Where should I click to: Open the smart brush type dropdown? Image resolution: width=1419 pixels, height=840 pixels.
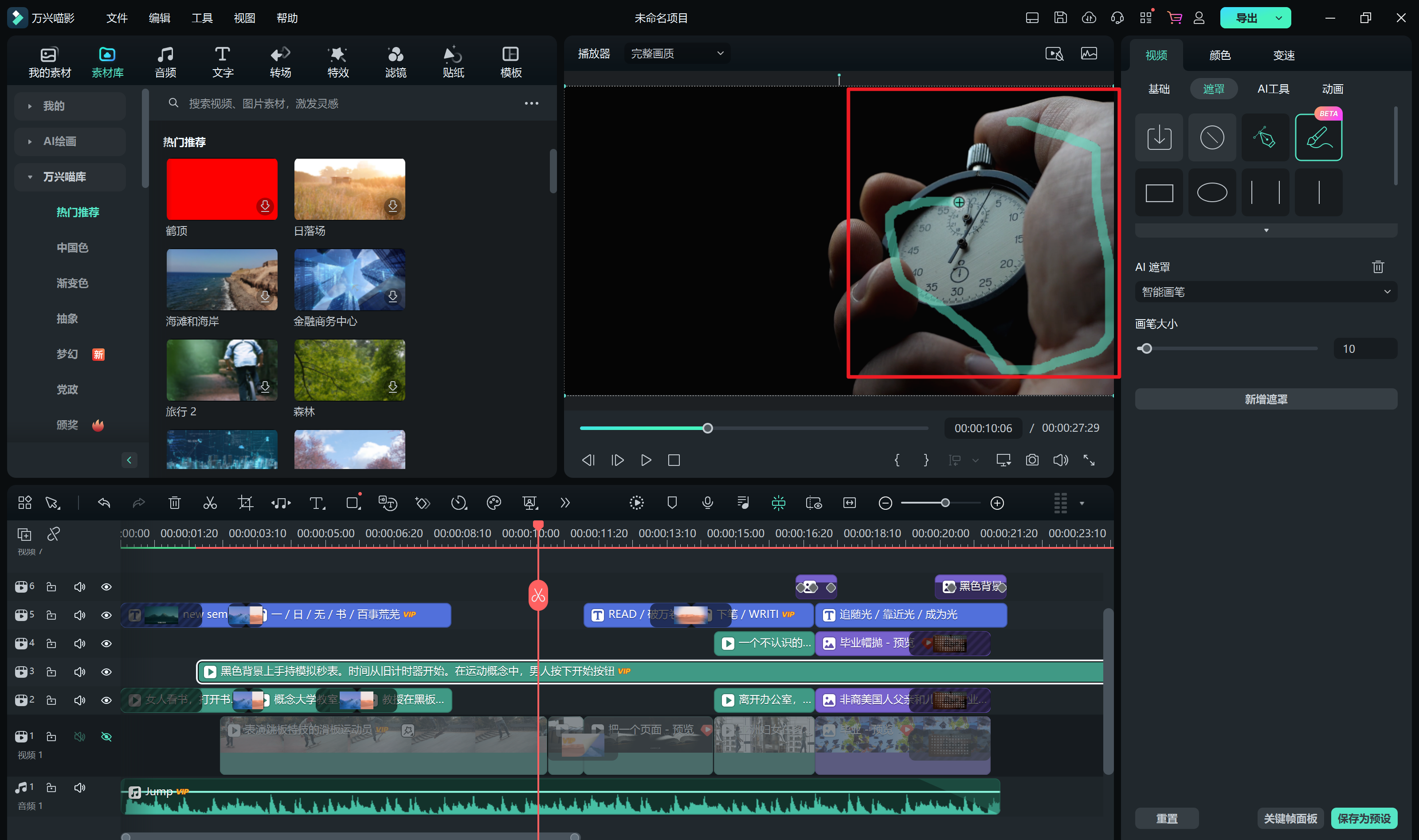point(1266,292)
